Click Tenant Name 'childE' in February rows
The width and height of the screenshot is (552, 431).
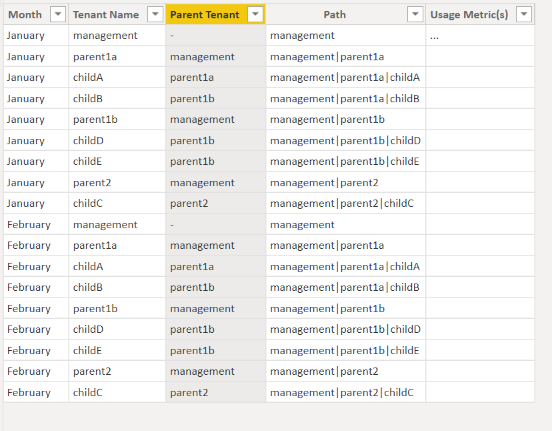tap(87, 350)
